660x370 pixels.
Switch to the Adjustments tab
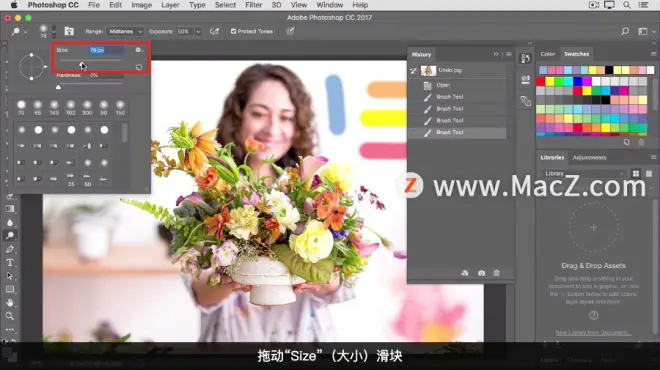[589, 157]
